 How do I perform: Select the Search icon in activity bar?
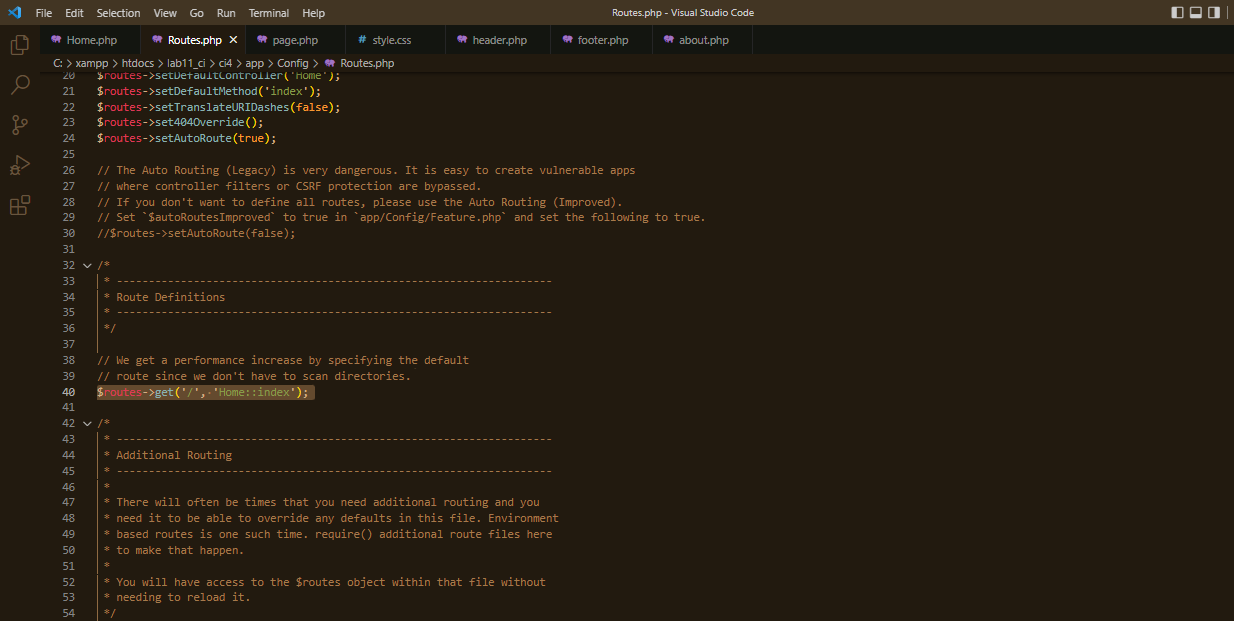(19, 85)
